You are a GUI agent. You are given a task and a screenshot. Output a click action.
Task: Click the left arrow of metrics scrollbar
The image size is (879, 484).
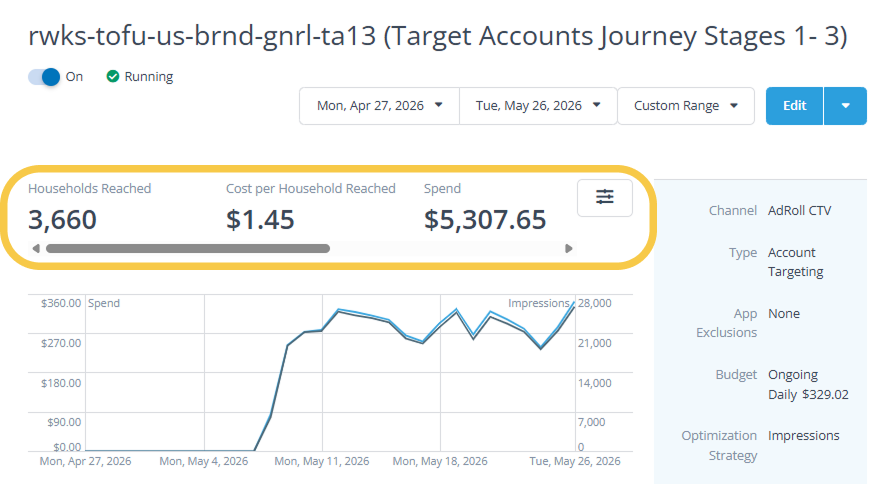point(36,248)
